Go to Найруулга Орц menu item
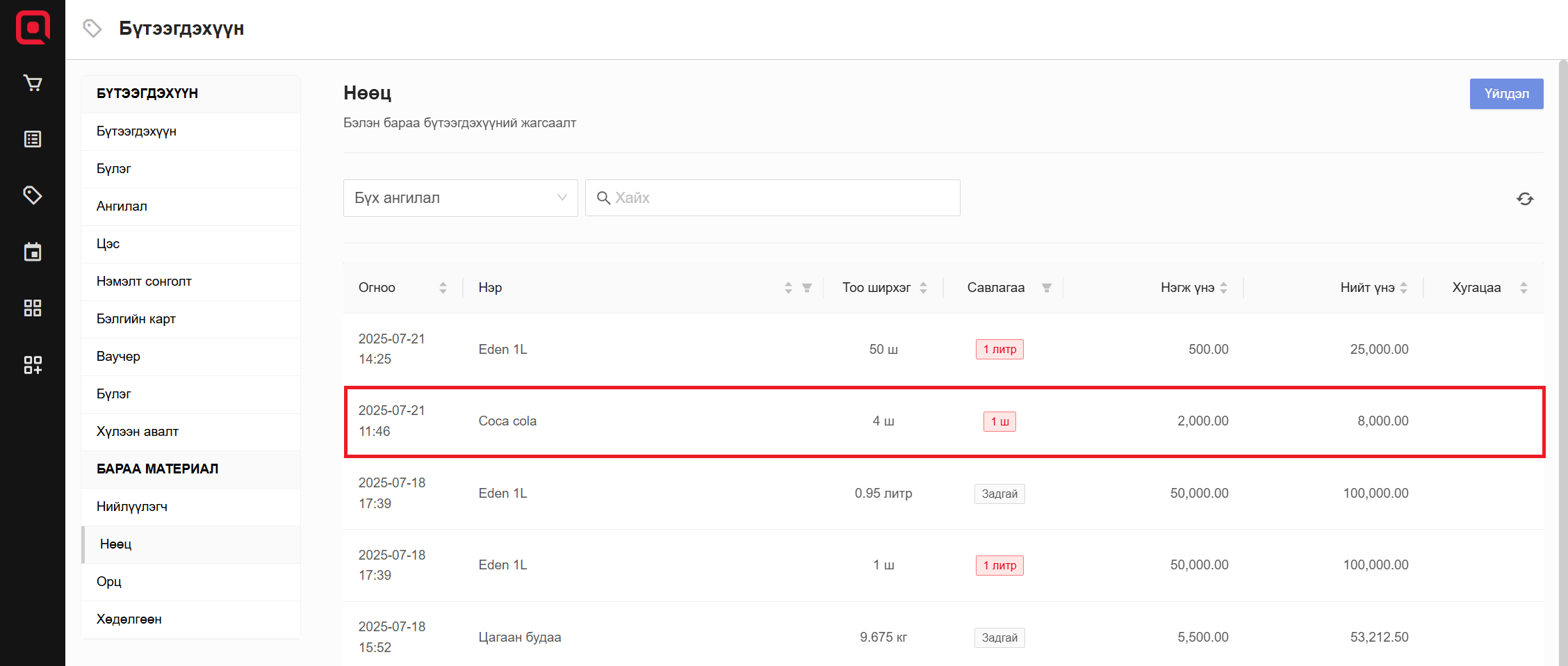Viewport: 1568px width, 666px height. 109,582
